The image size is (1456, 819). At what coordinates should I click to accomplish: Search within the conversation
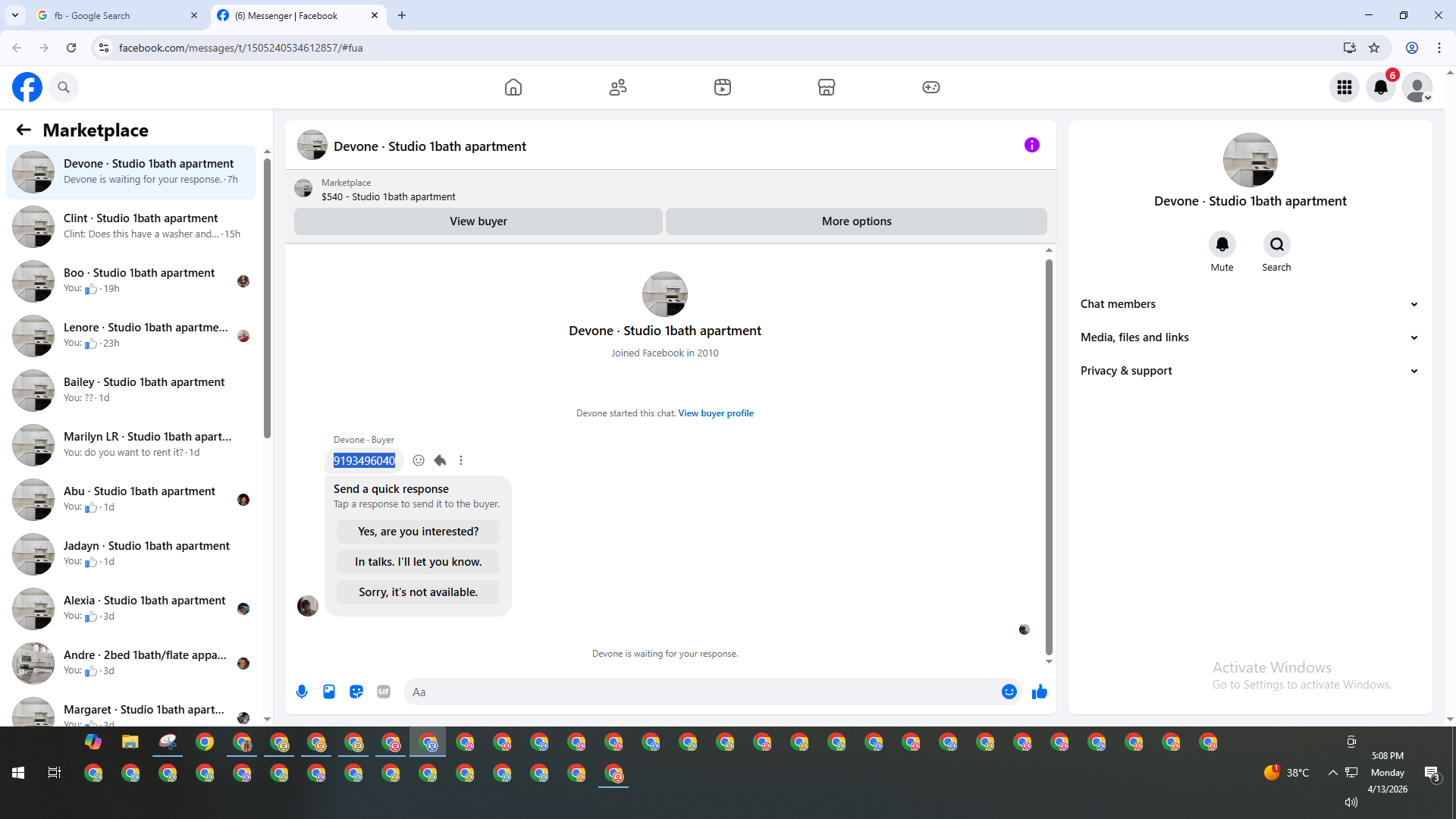click(x=1277, y=244)
